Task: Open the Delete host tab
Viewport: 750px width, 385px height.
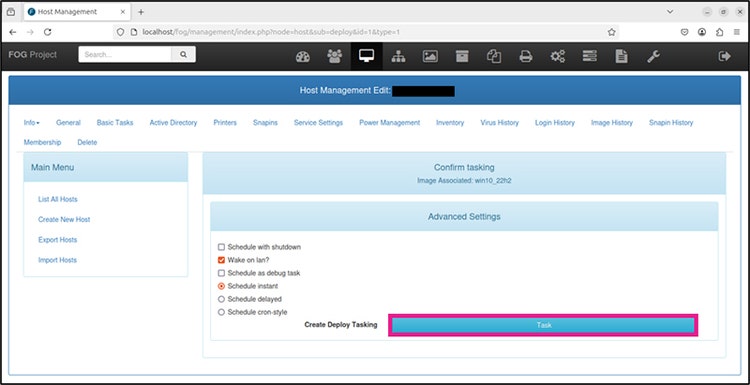Action: pyautogui.click(x=87, y=143)
